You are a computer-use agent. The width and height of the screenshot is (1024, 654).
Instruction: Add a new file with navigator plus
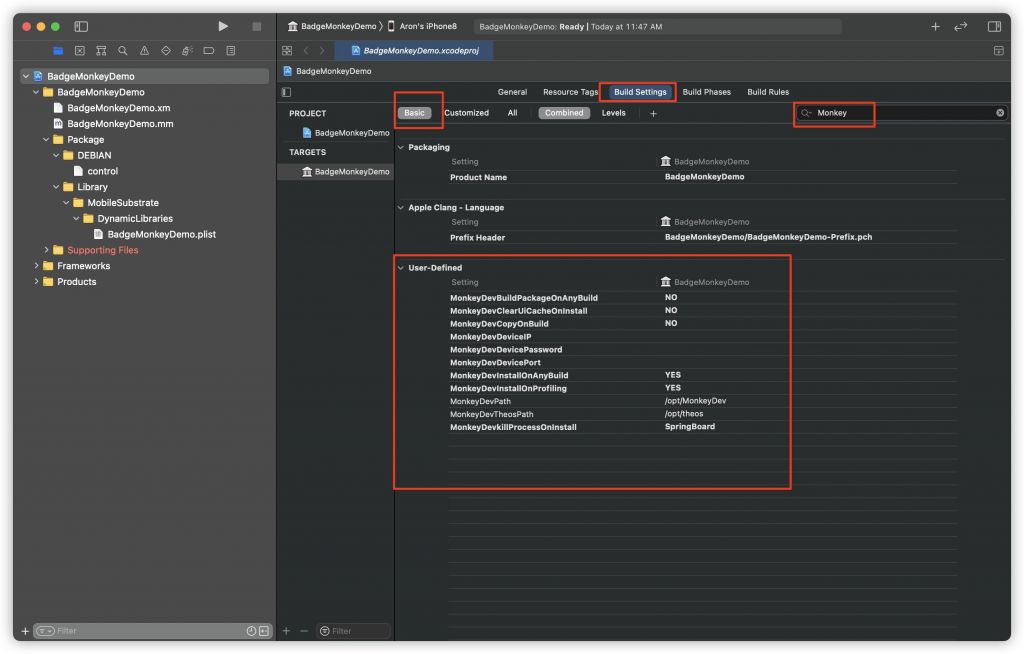click(x=25, y=631)
